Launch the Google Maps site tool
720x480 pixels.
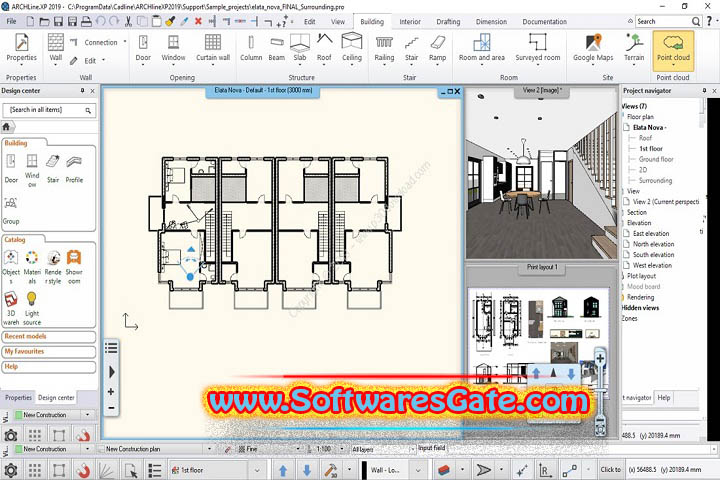point(593,48)
